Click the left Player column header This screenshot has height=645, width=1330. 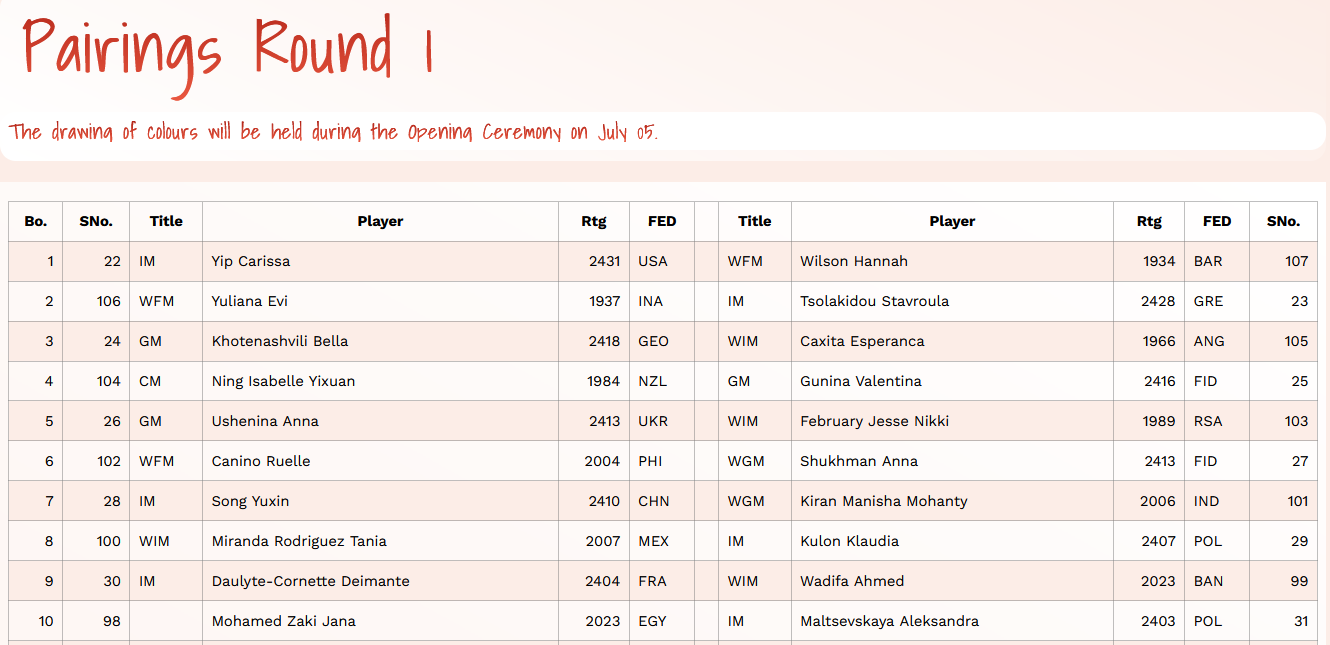pyautogui.click(x=380, y=221)
